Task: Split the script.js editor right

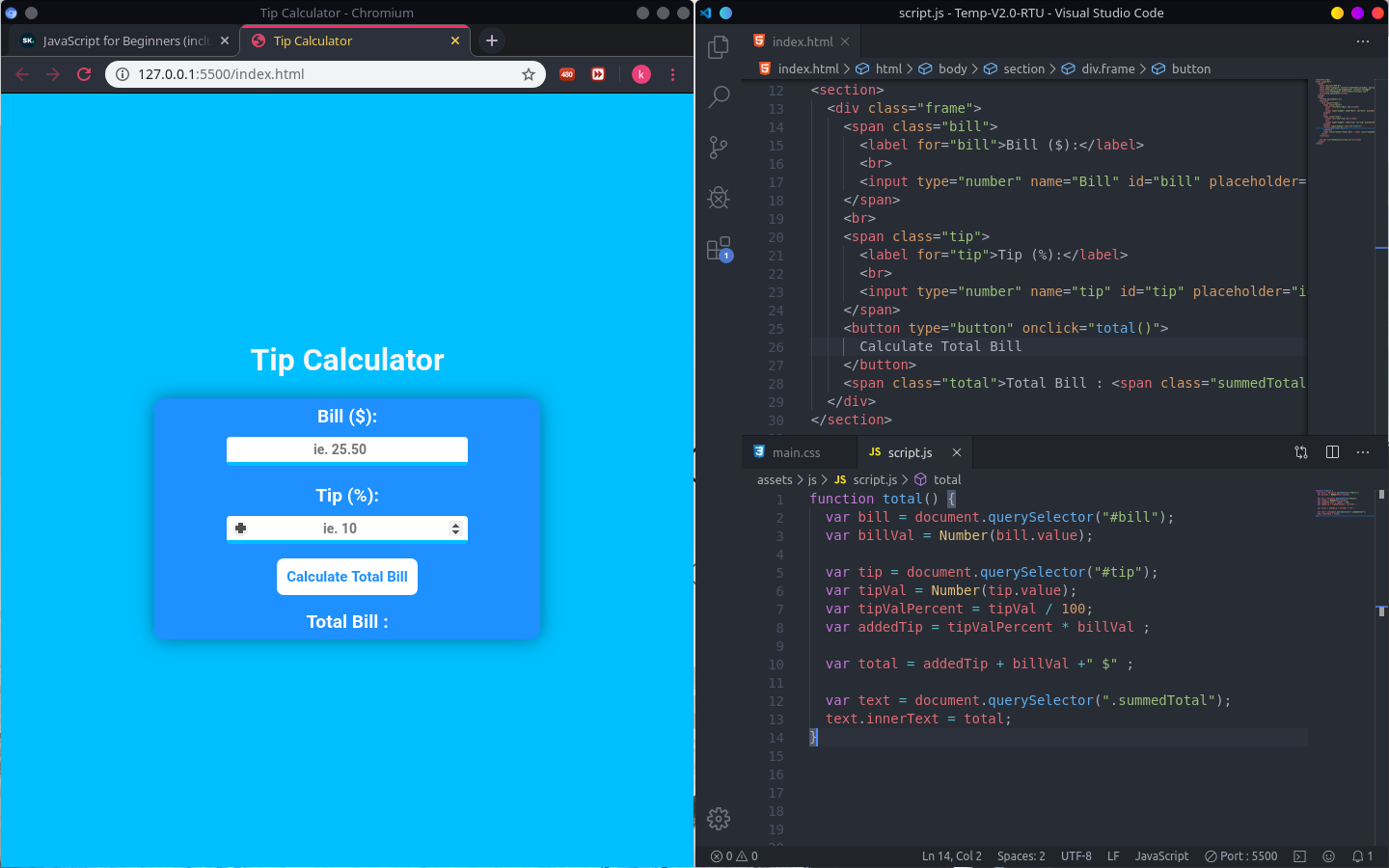Action: 1332,452
